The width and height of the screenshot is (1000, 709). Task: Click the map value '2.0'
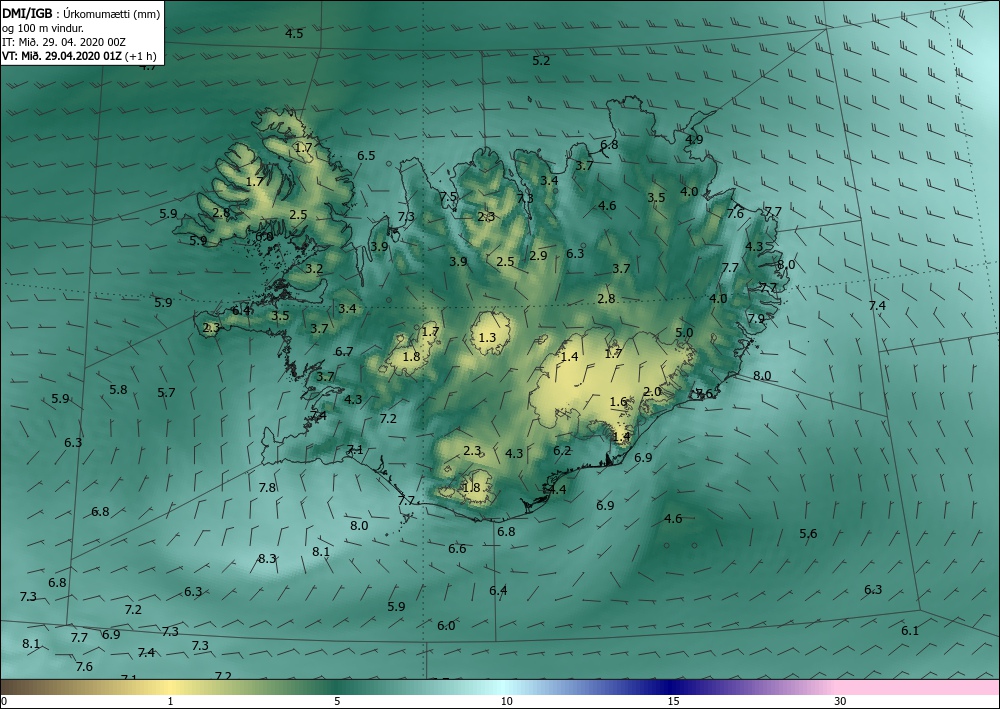652,391
